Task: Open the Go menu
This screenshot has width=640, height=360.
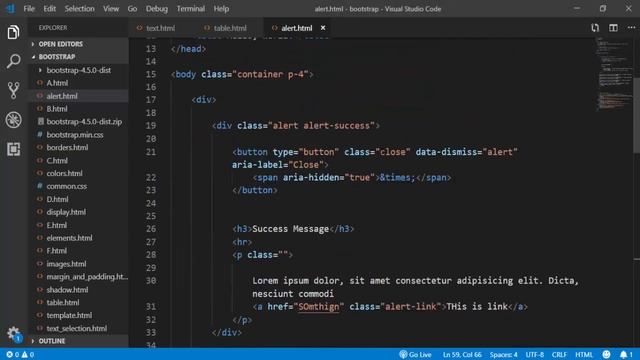Action: [132, 9]
